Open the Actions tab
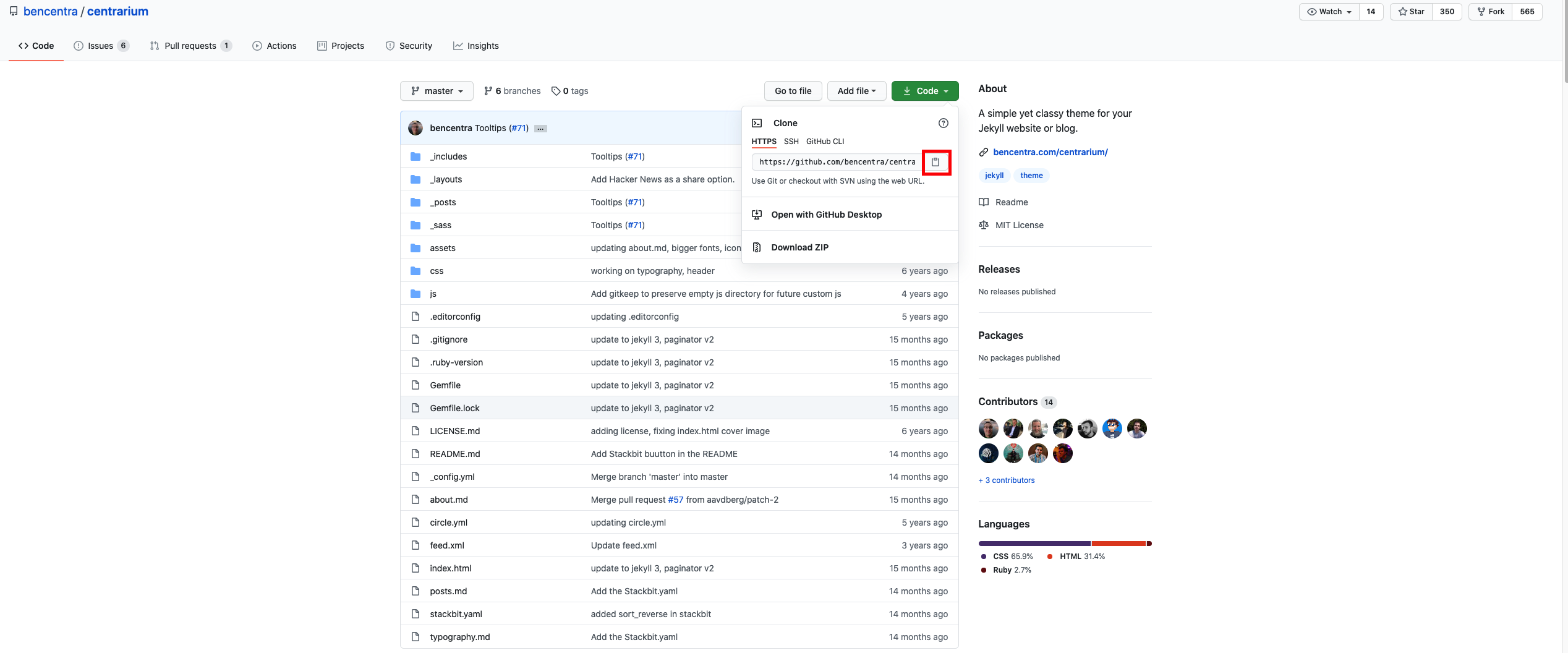The height and width of the screenshot is (653, 1568). point(275,46)
